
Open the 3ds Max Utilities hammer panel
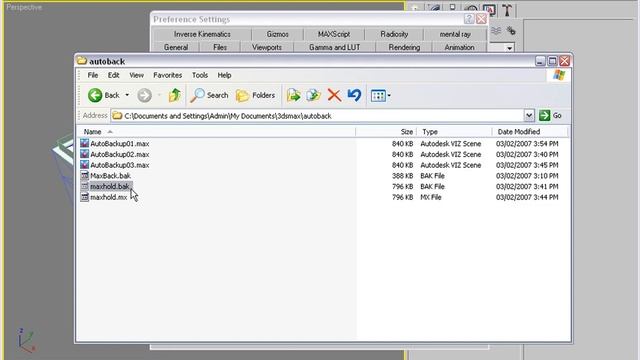tap(507, 10)
